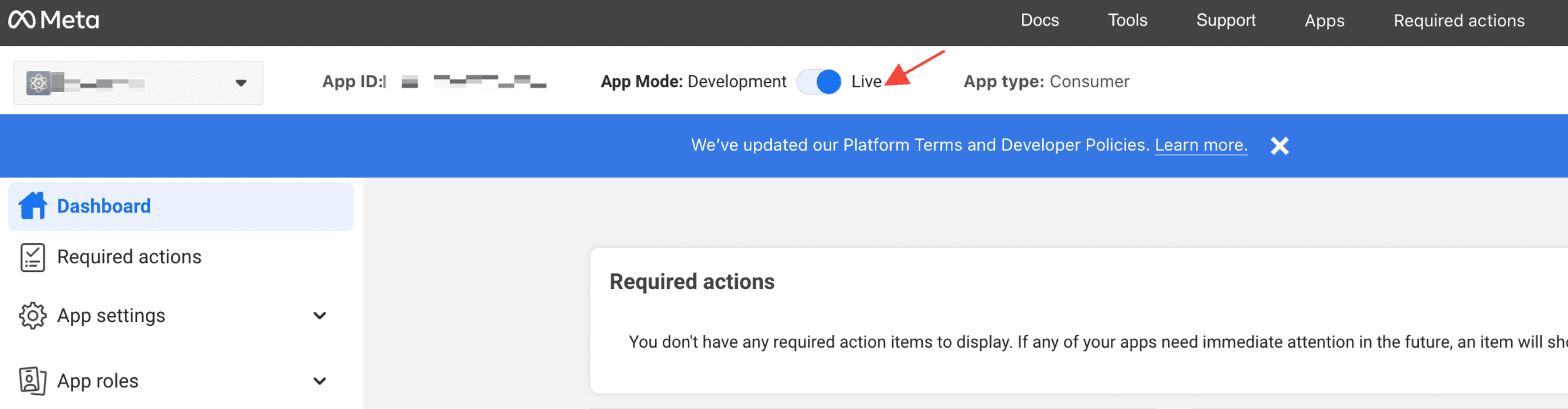Go to Support in top navigation

click(1226, 20)
